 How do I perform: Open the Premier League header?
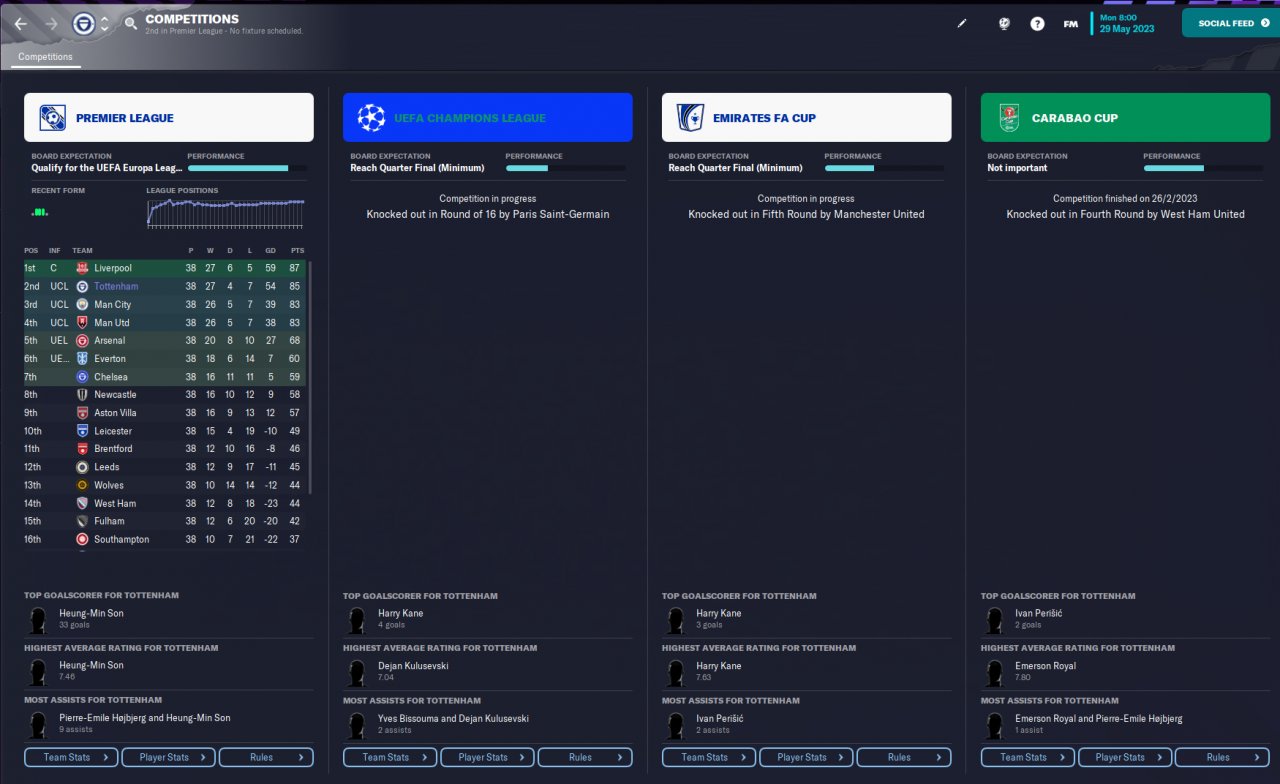(169, 118)
